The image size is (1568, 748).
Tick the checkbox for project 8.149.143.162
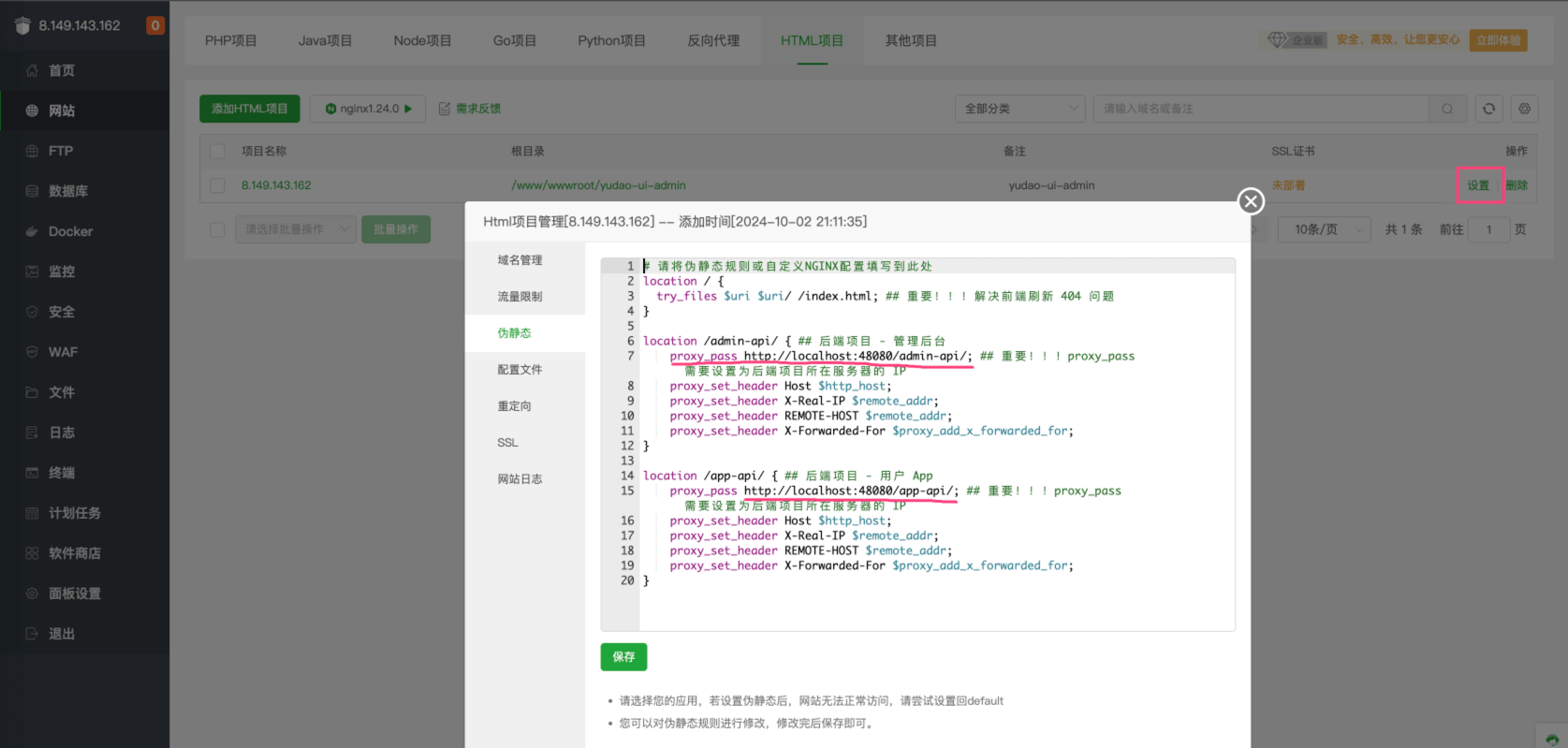point(217,185)
